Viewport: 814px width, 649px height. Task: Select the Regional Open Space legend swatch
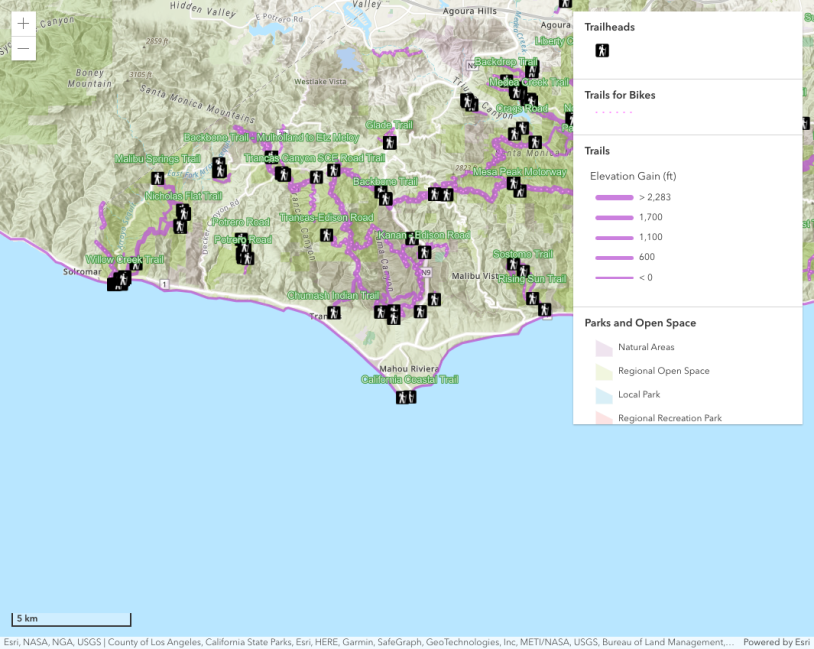click(x=603, y=371)
